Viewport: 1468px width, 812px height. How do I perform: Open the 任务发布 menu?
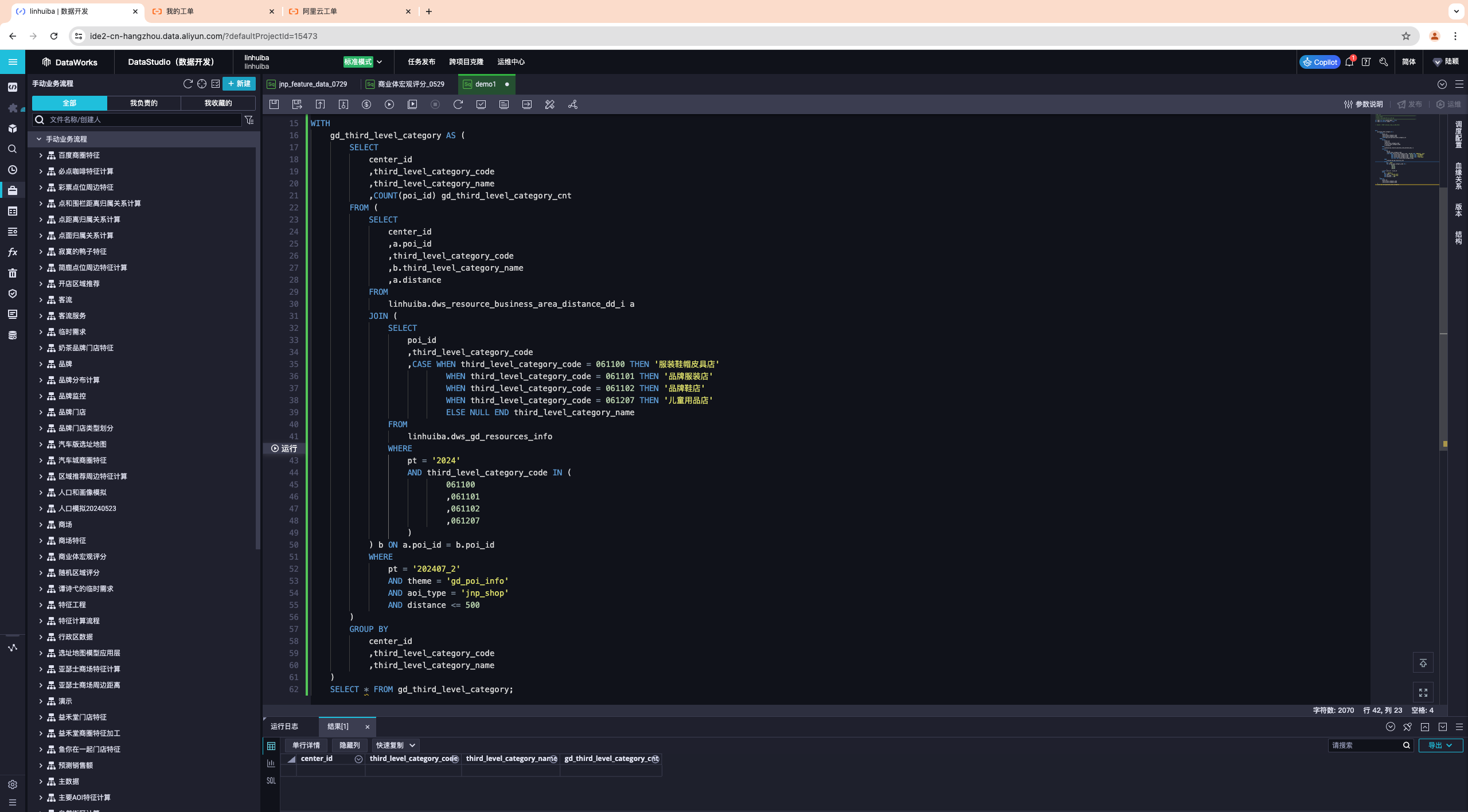(421, 62)
